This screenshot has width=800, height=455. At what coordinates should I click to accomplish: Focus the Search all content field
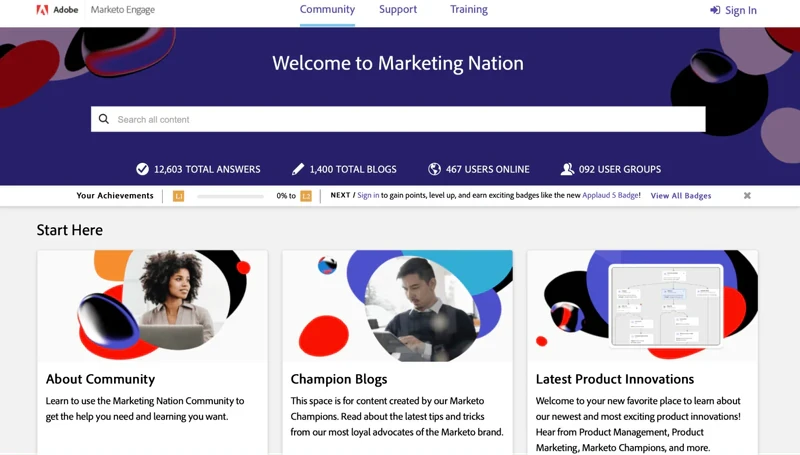(x=398, y=119)
